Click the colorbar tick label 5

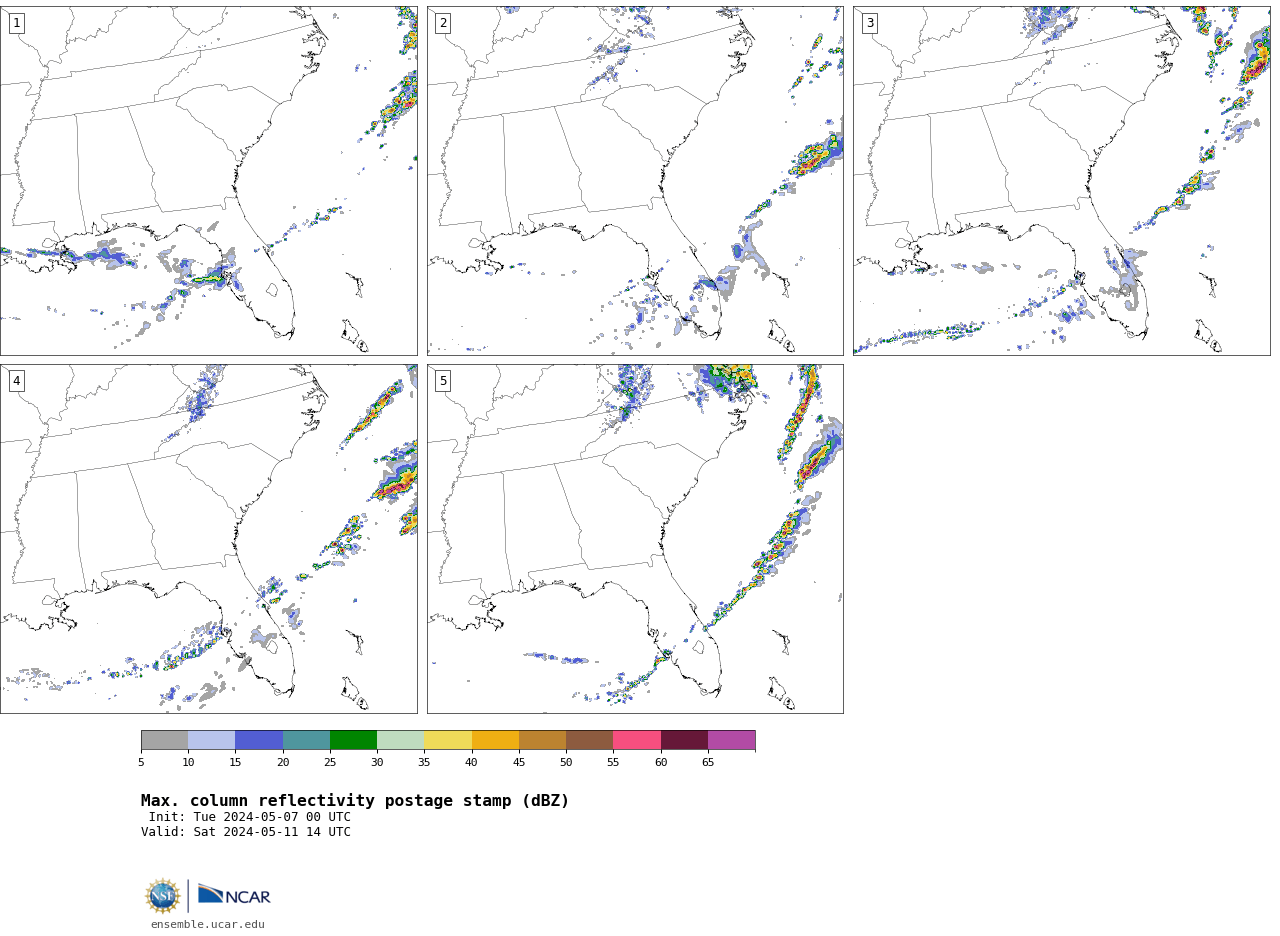coord(141,762)
